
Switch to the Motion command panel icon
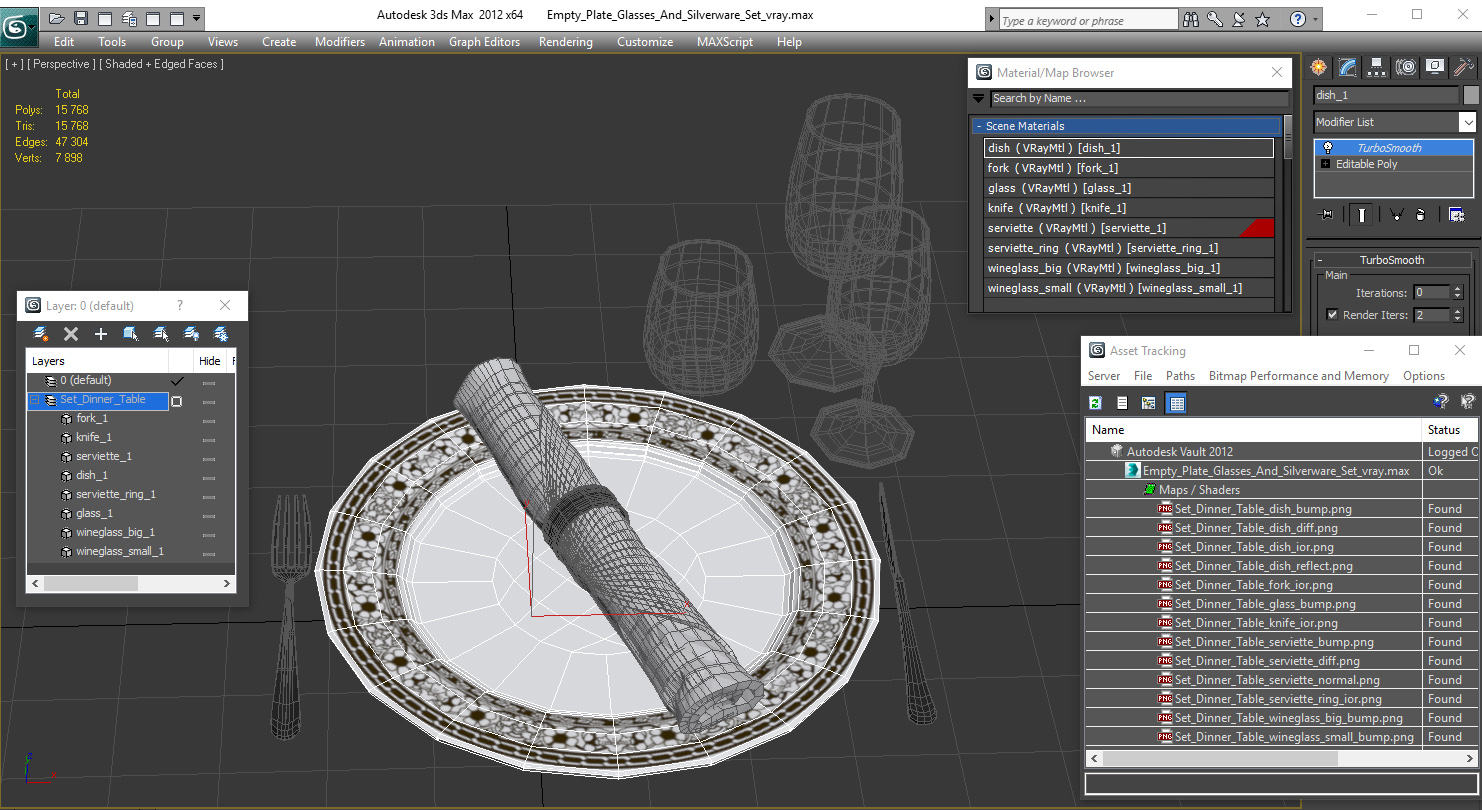[x=1406, y=67]
